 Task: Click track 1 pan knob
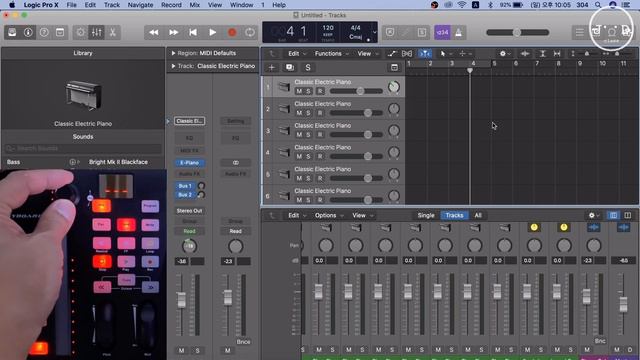[x=393, y=87]
